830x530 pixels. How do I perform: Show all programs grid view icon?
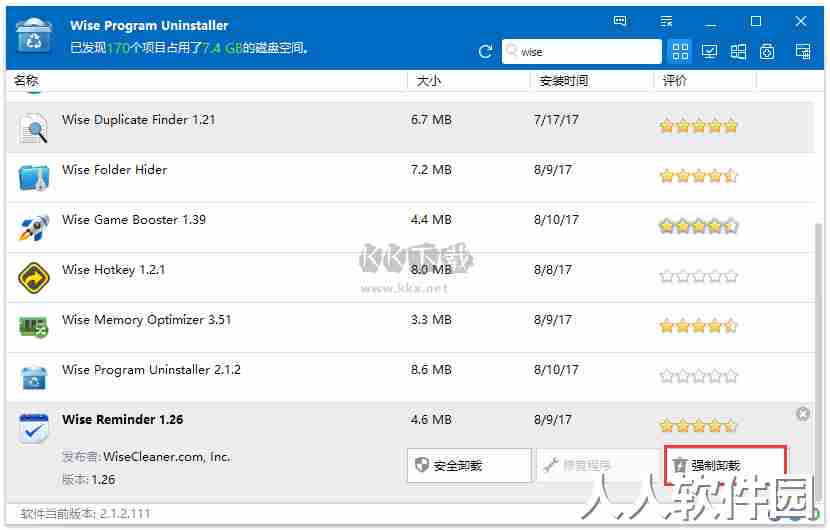pyautogui.click(x=680, y=51)
